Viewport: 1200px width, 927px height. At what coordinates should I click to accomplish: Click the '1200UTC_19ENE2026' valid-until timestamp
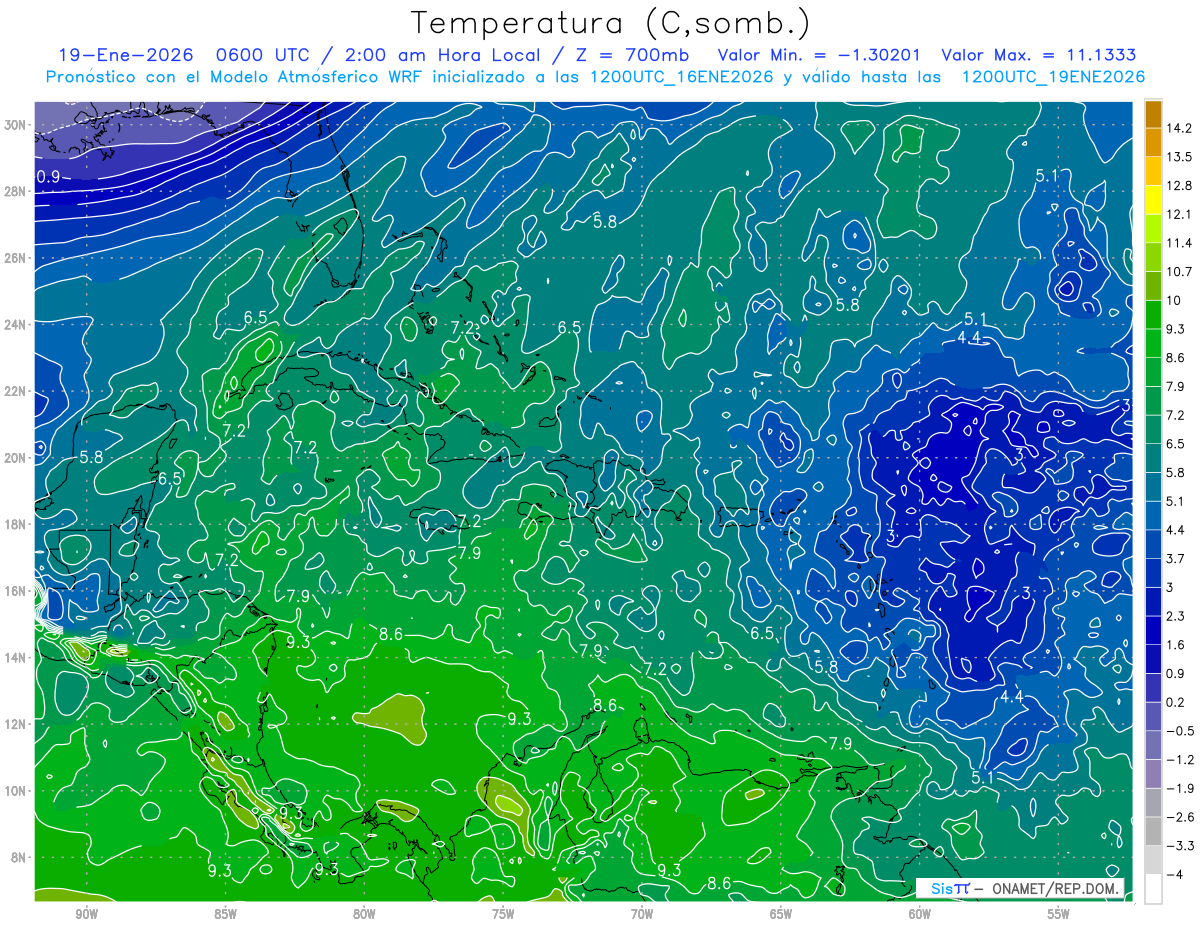[1053, 77]
